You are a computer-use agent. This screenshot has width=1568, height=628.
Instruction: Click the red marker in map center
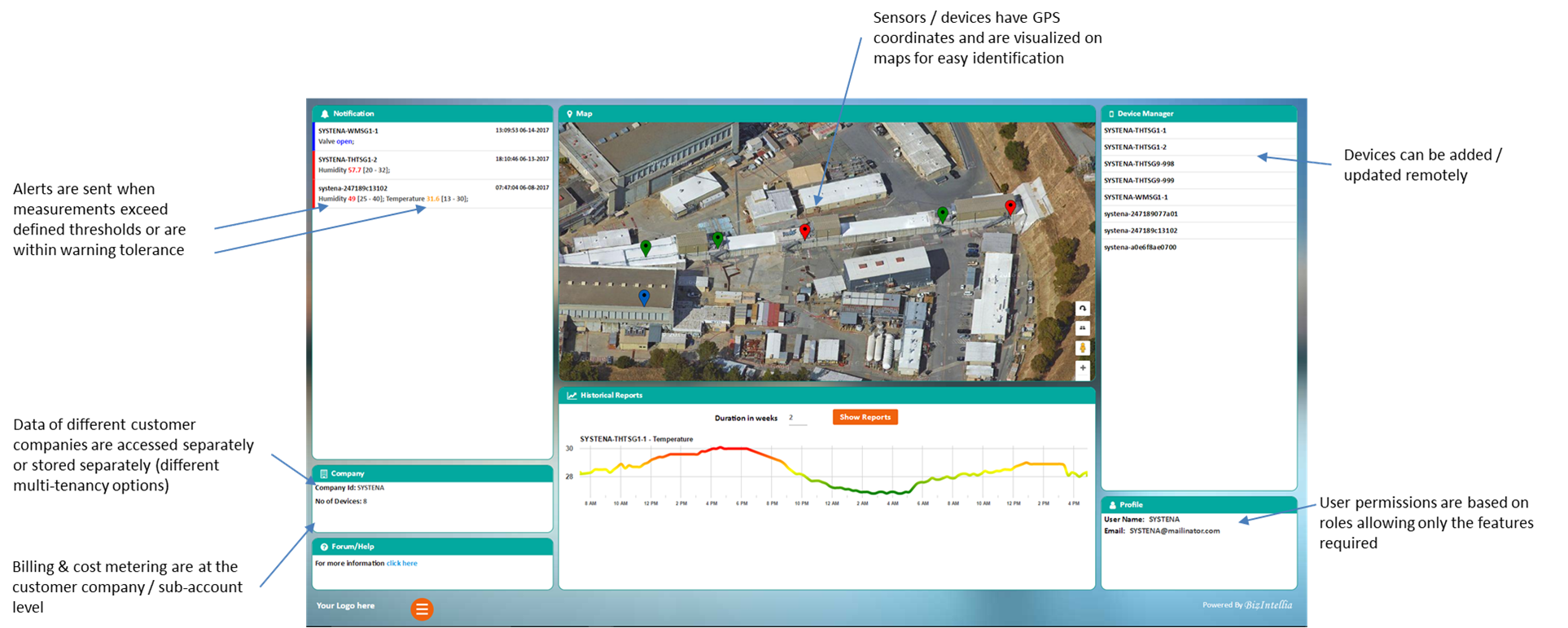(x=805, y=231)
